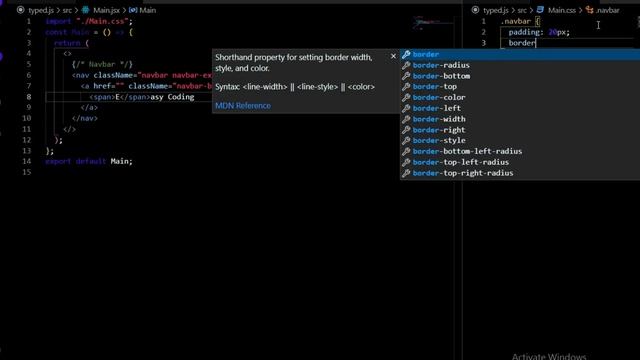The height and width of the screenshot is (360, 640).
Task: Click 'src' in the Main.css breadcrumb
Action: [x=522, y=10]
